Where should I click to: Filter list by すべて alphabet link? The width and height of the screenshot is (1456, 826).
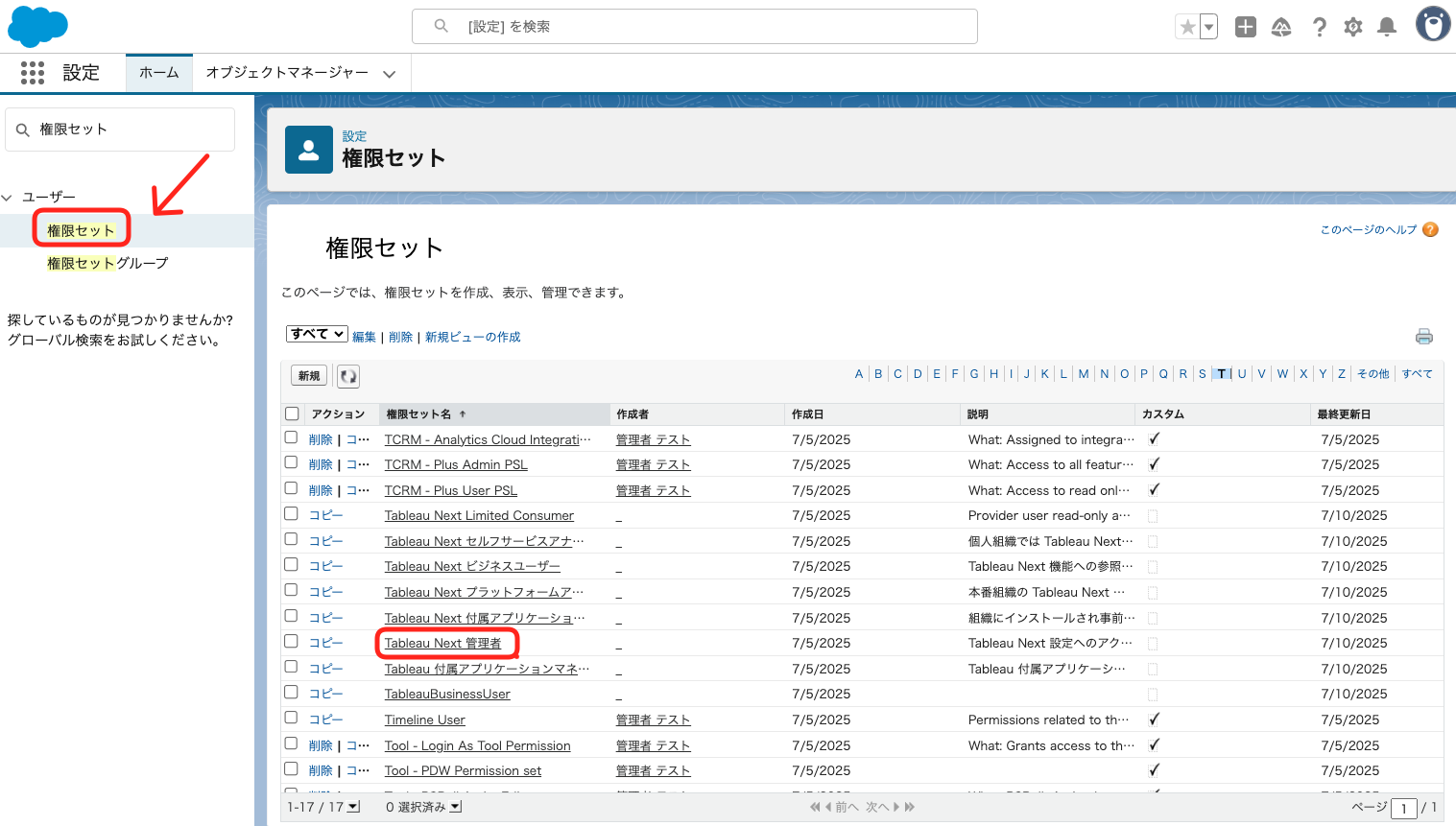pos(1418,374)
